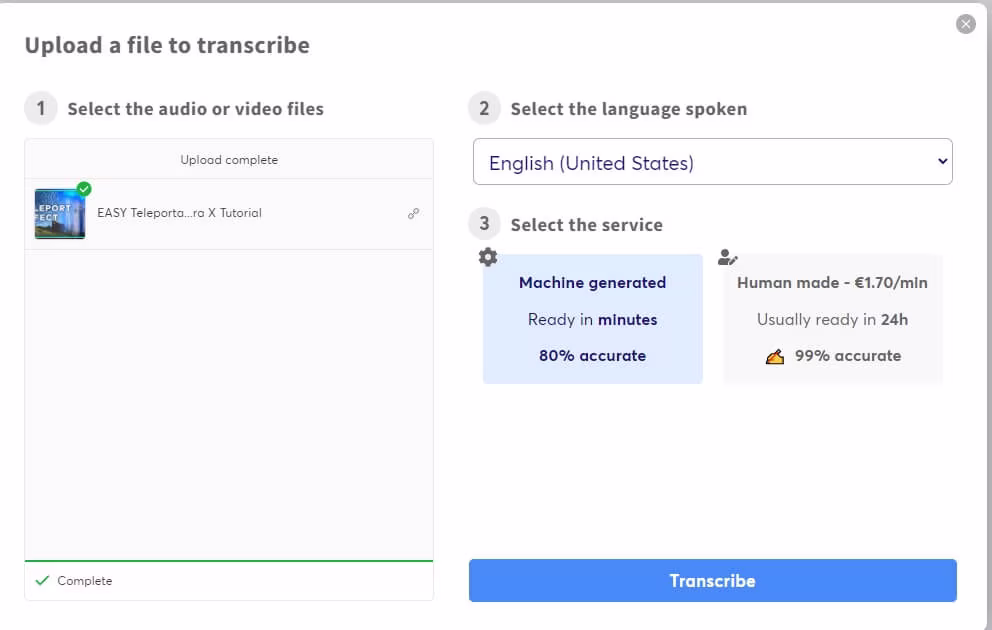
Task: Select the Machine generated service option
Action: (x=592, y=319)
